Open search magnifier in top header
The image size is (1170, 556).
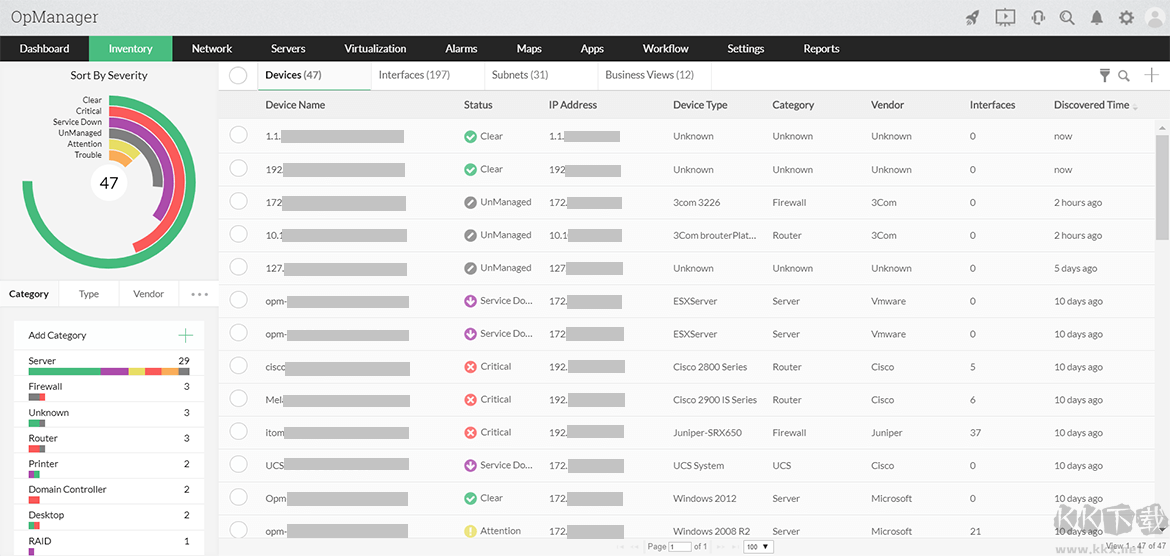1067,18
